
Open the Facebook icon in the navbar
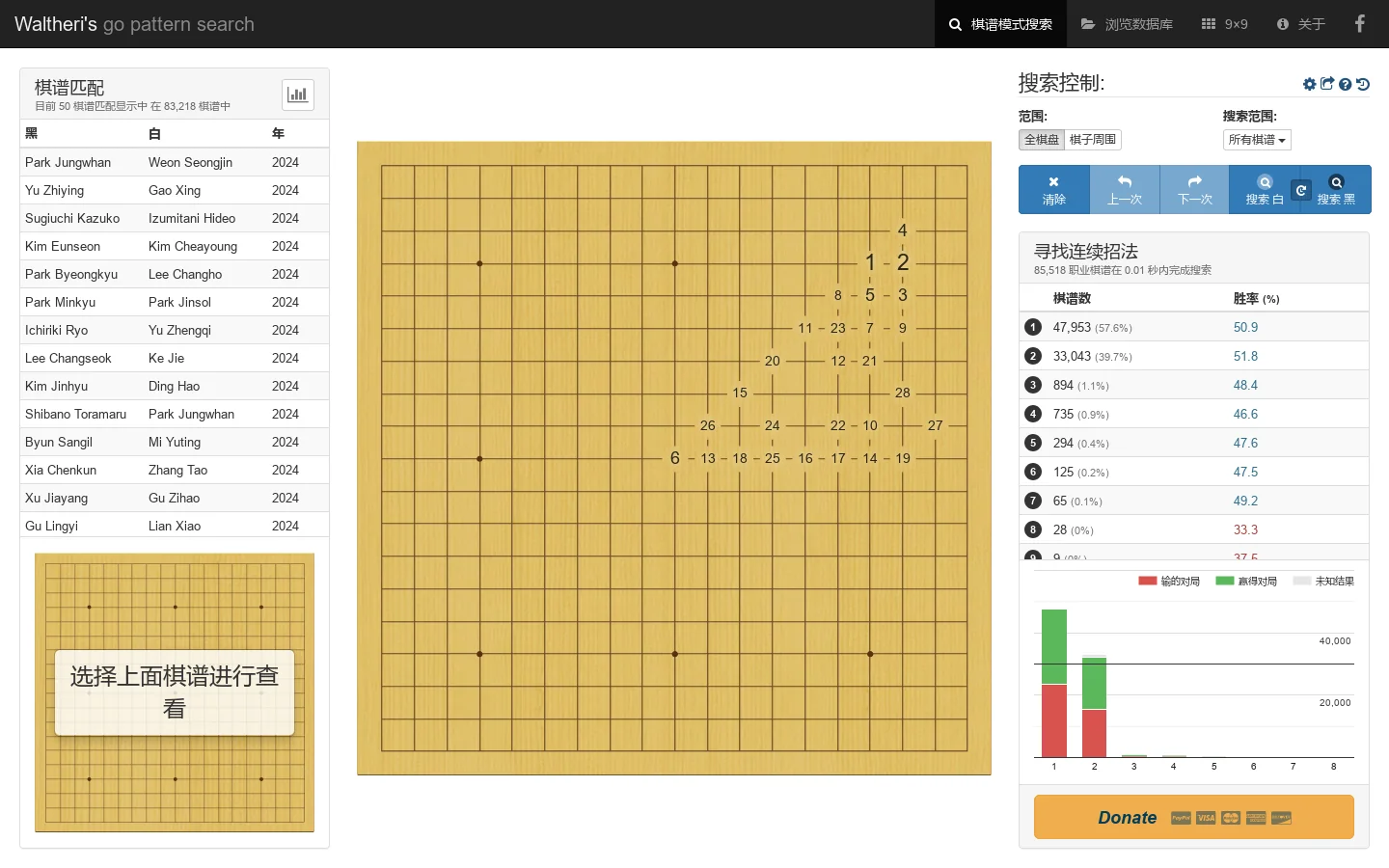(x=1360, y=24)
